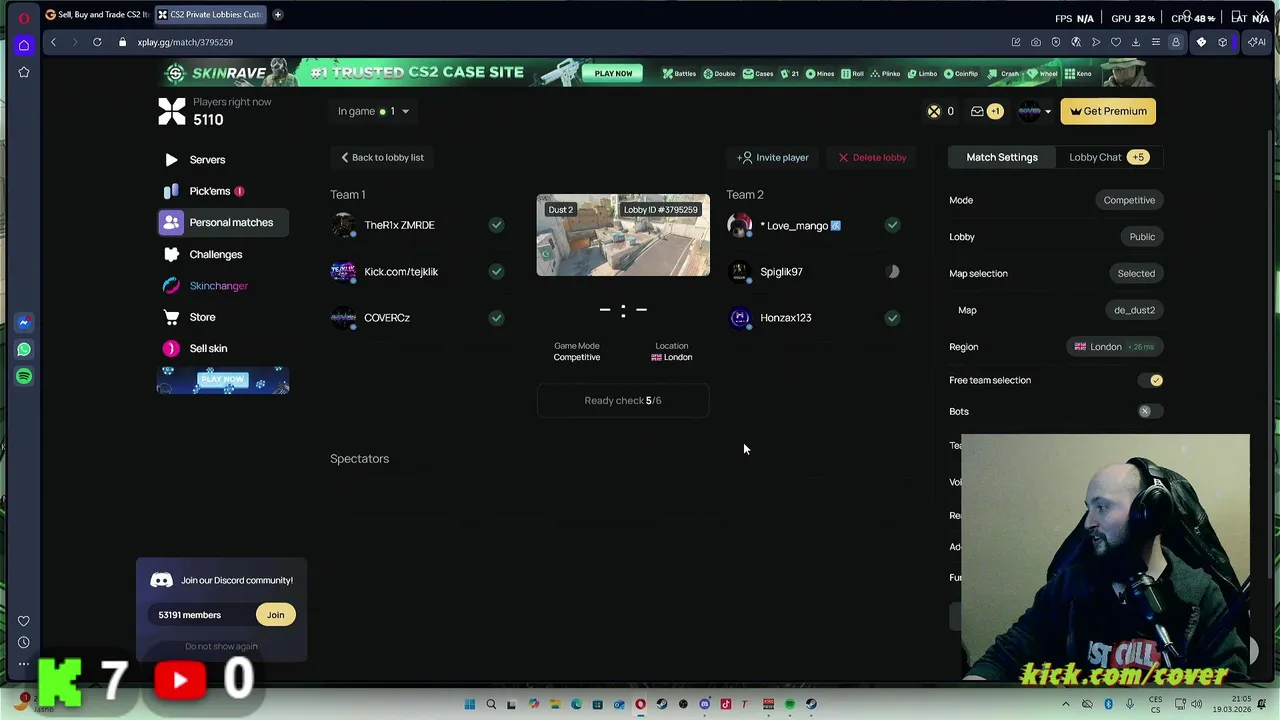The image size is (1280, 720).
Task: Open the profile avatar dropdown
Action: 1035,111
